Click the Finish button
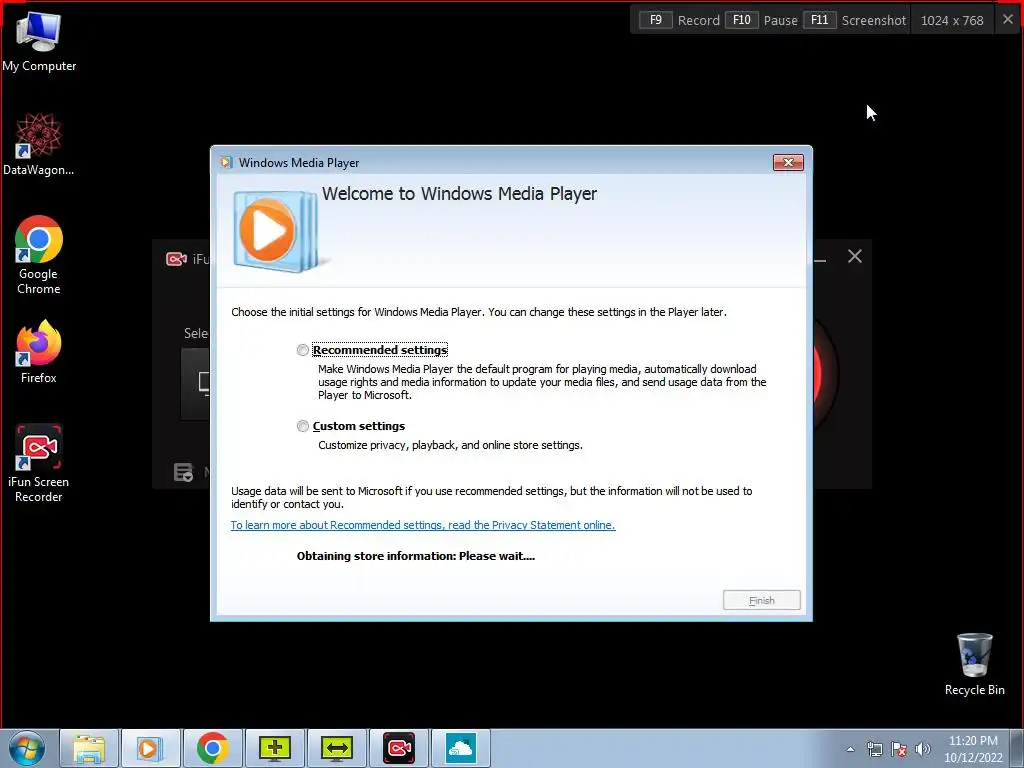 click(x=761, y=600)
